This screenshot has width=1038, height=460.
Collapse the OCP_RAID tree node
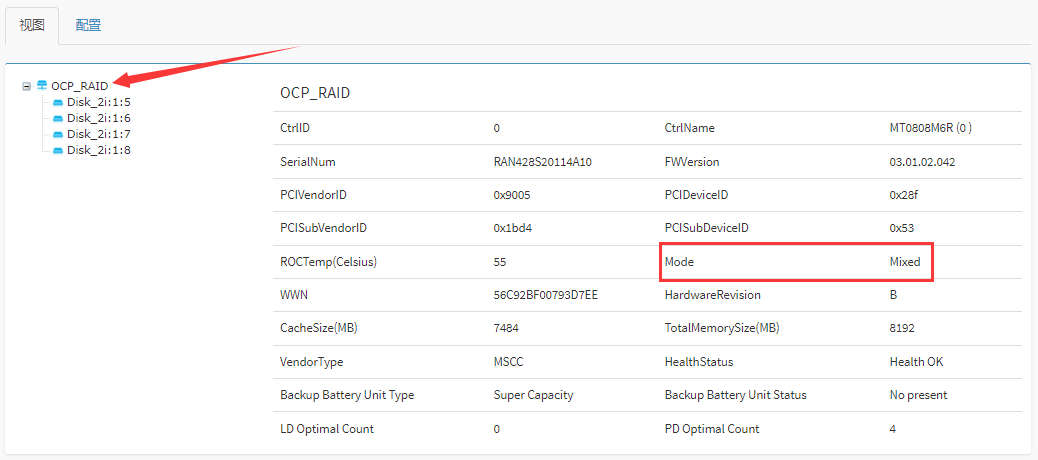[27, 86]
